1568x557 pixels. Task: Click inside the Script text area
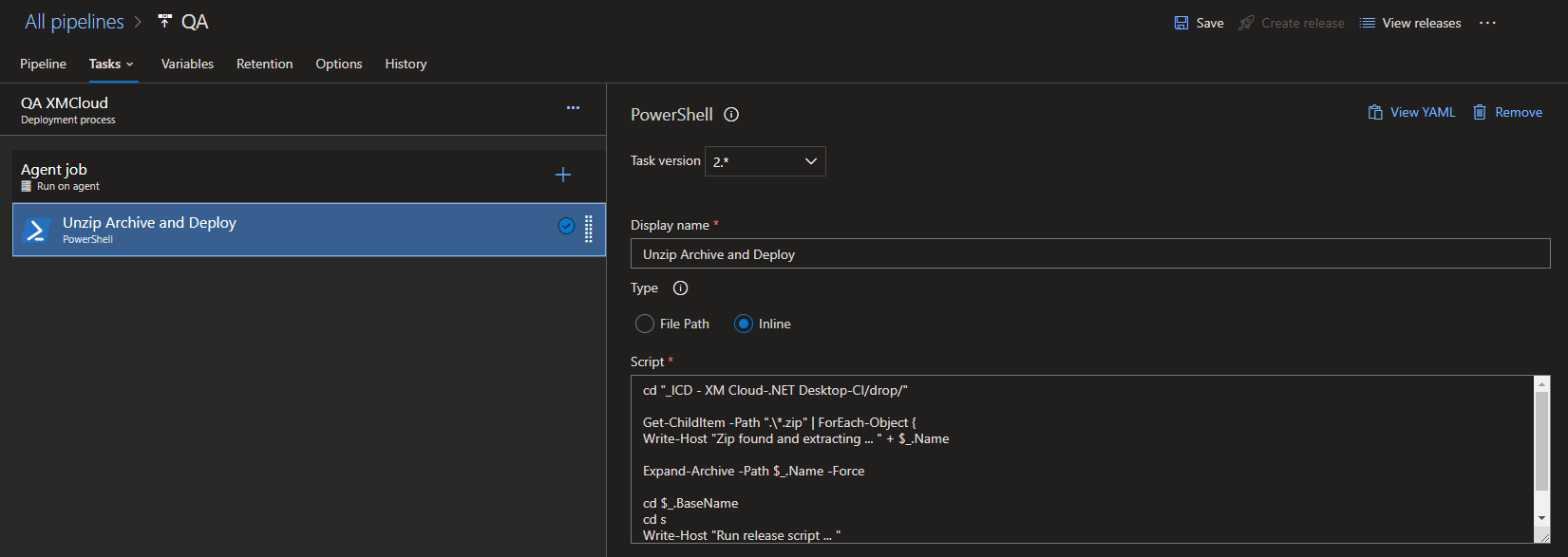[1083, 459]
